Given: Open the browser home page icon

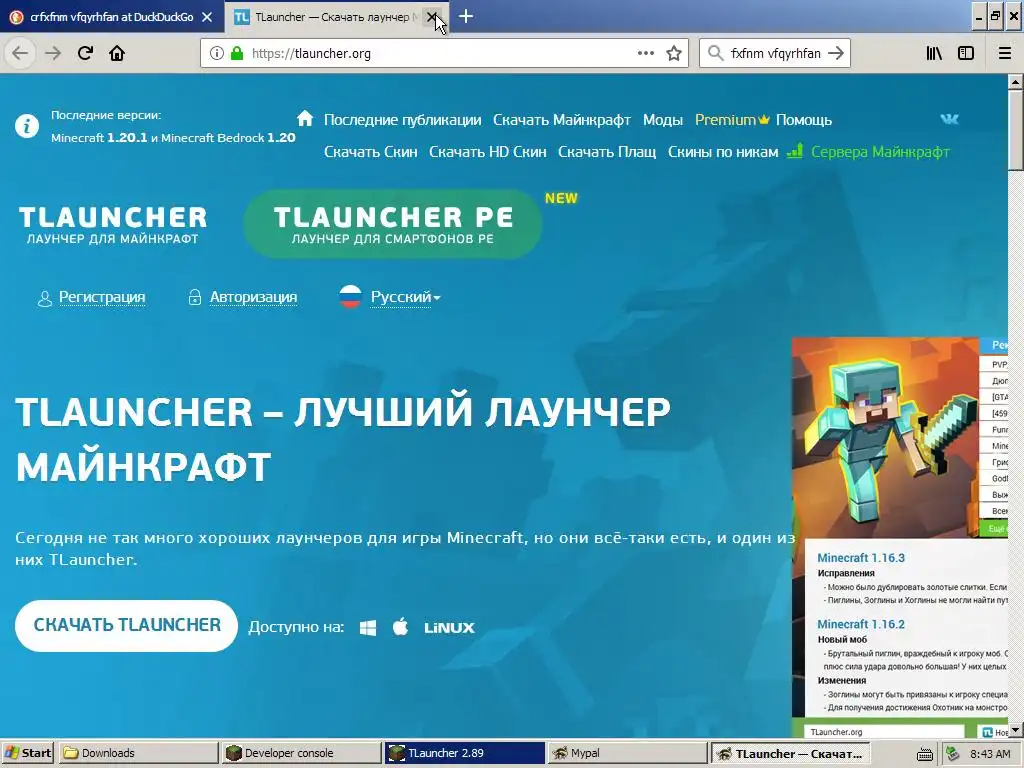Looking at the screenshot, I should (x=117, y=53).
